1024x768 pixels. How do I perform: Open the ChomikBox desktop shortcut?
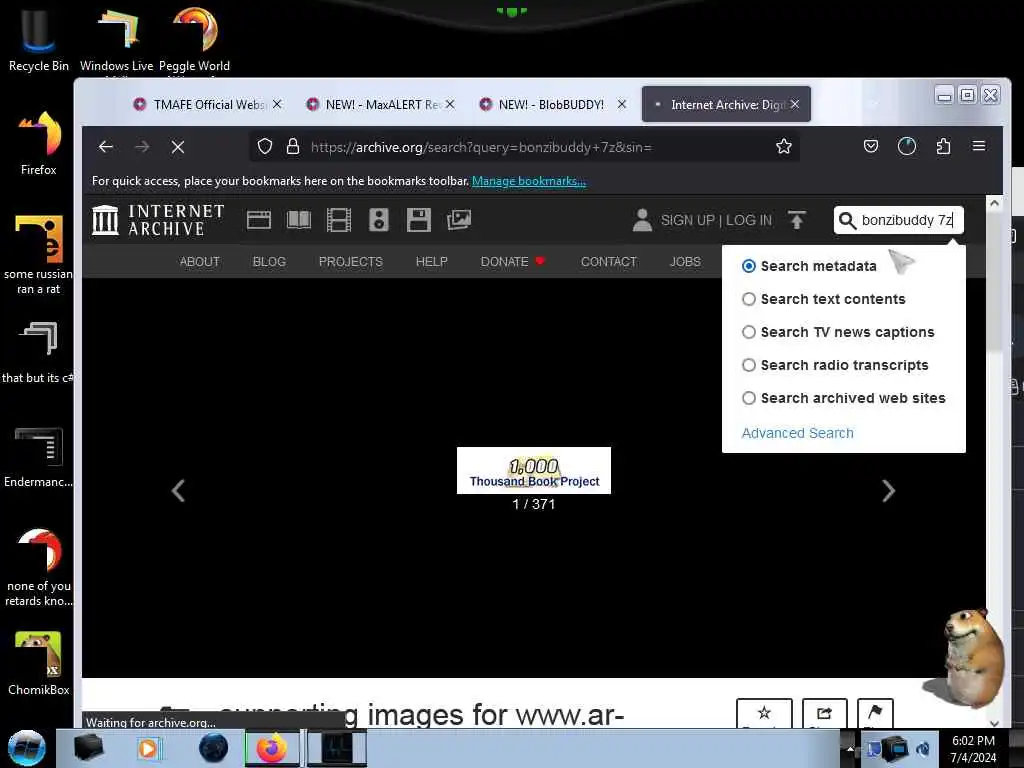39,663
